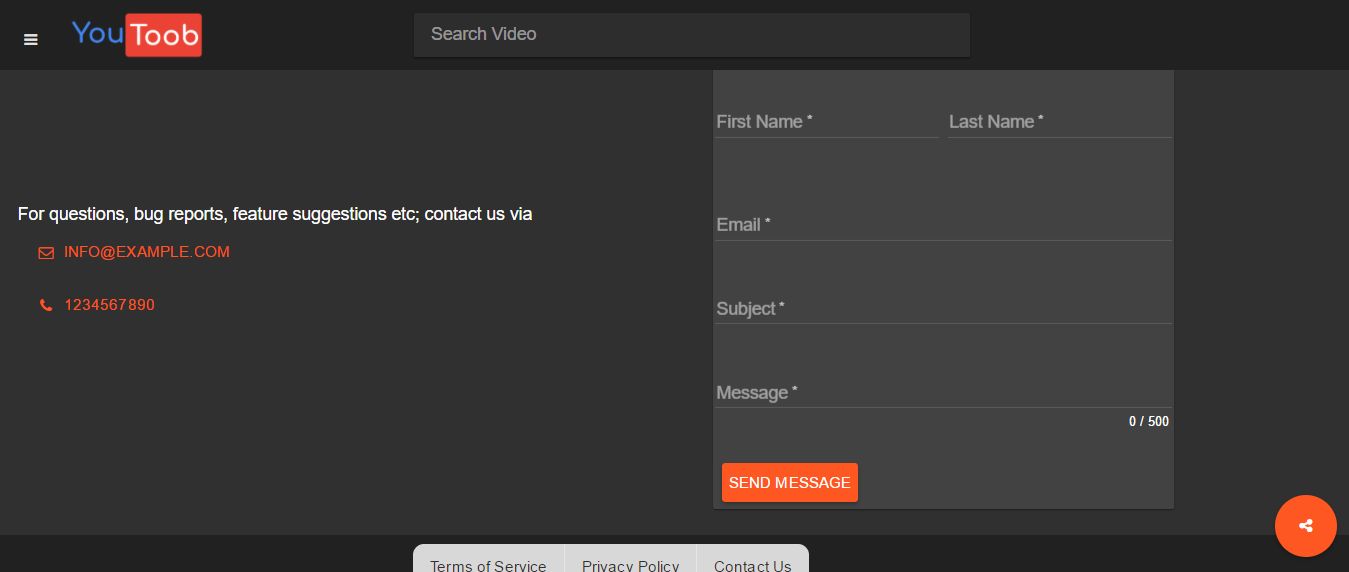
Task: Click the phone handset icon
Action: pyautogui.click(x=46, y=305)
